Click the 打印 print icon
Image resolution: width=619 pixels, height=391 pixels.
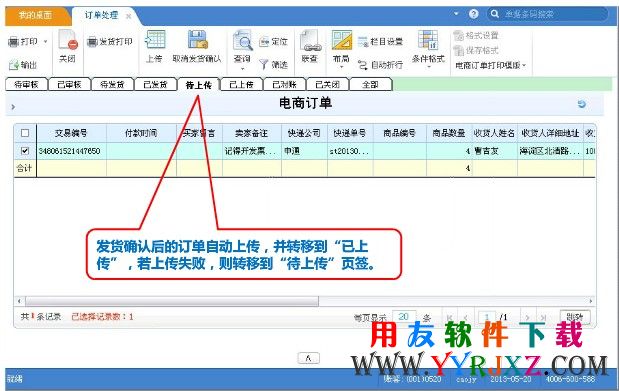tap(14, 41)
